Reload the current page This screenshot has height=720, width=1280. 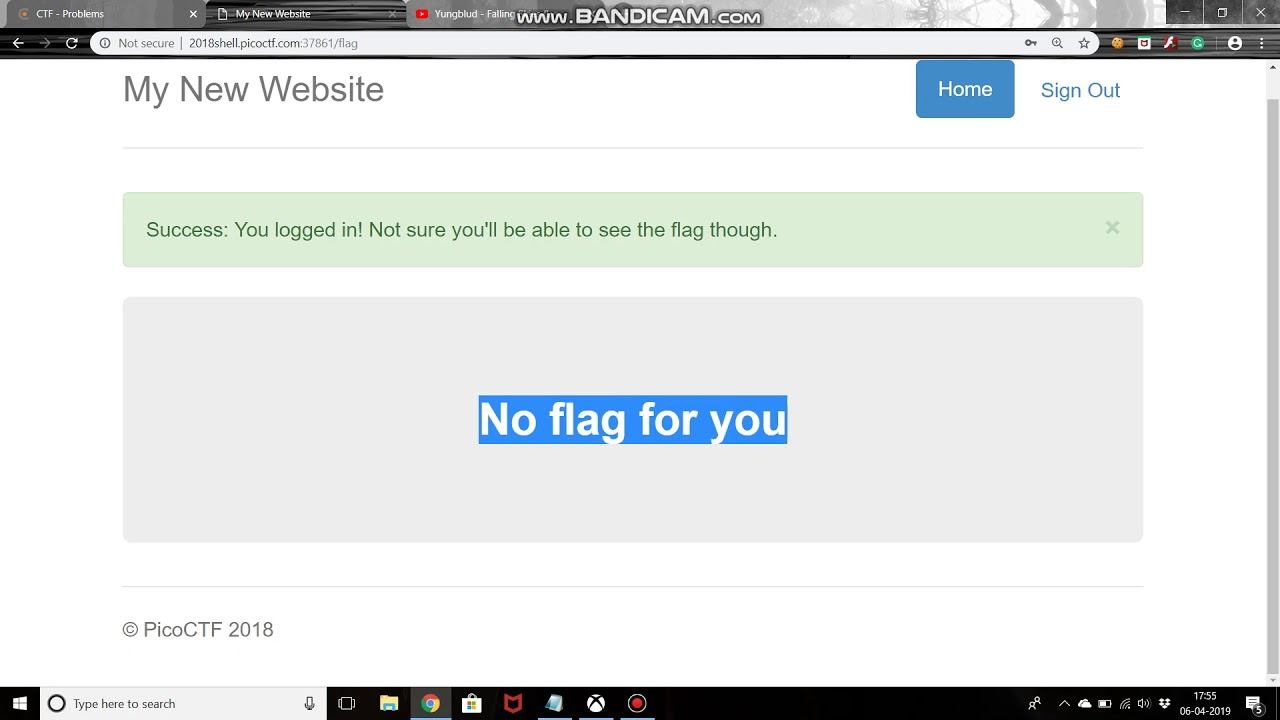coord(71,43)
